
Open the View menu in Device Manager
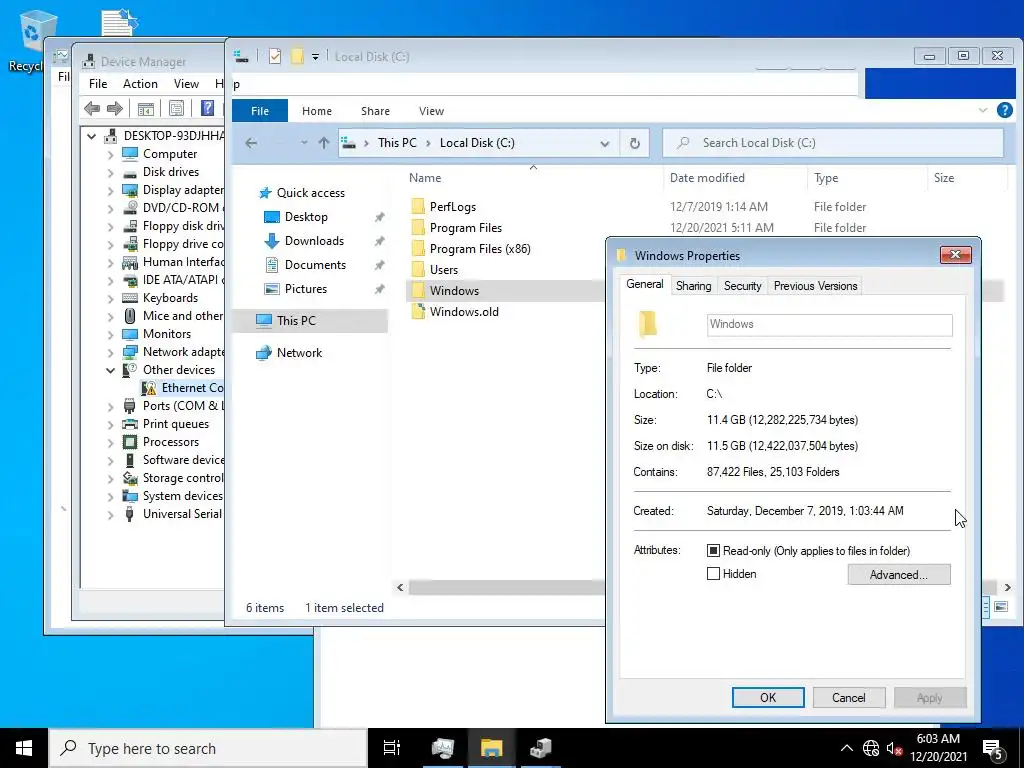point(186,84)
